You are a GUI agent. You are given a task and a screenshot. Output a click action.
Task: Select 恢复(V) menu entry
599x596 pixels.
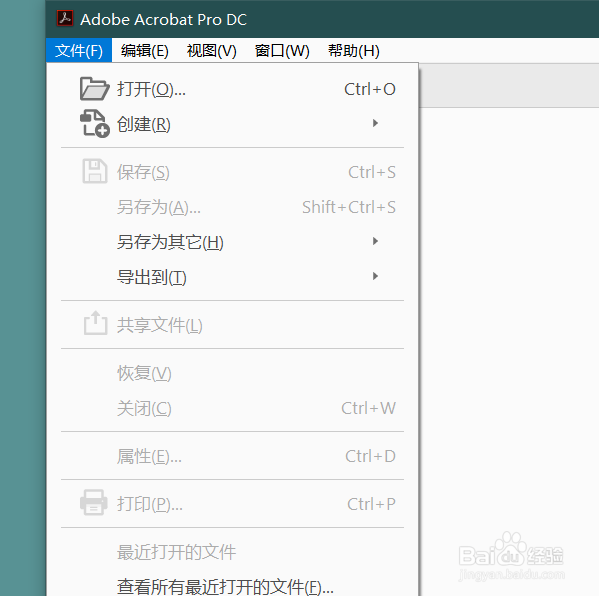(x=232, y=373)
